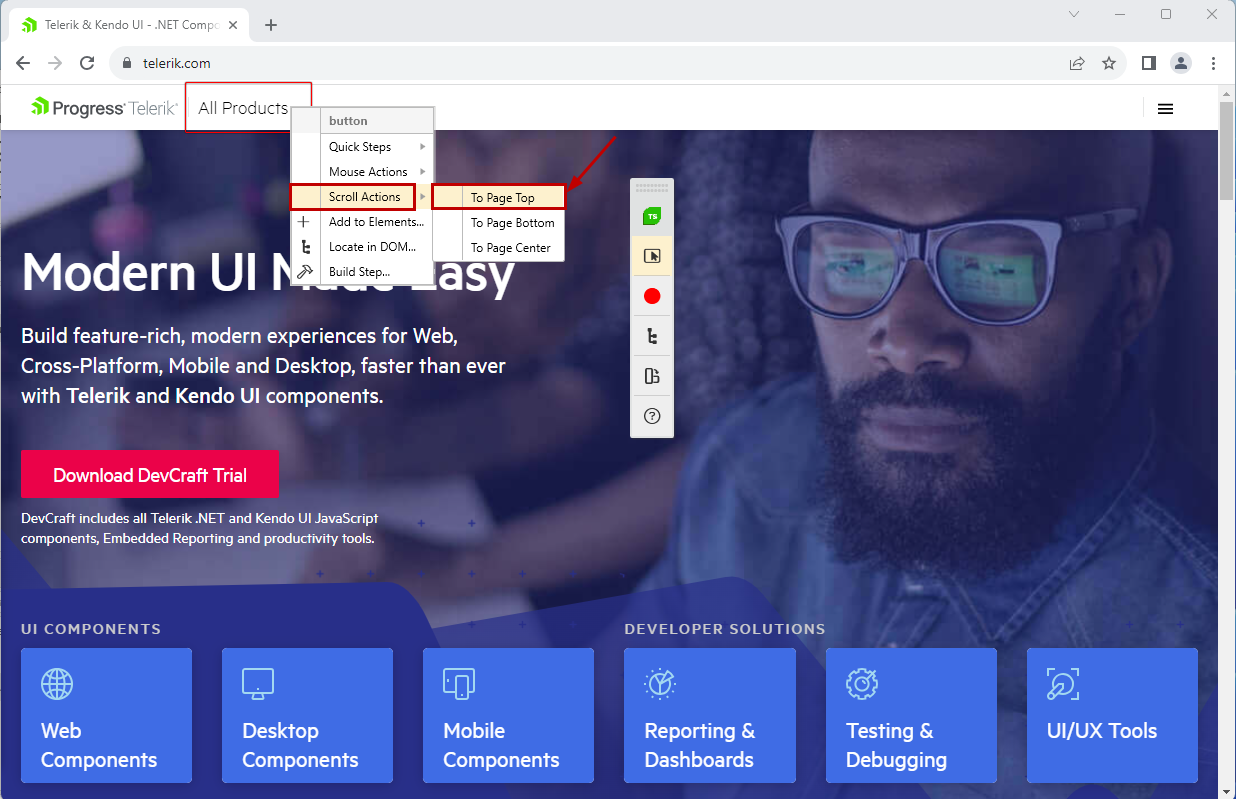Viewport: 1236px width, 799px height.
Task: Click the plus icon beside Add to Elements
Action: click(305, 222)
